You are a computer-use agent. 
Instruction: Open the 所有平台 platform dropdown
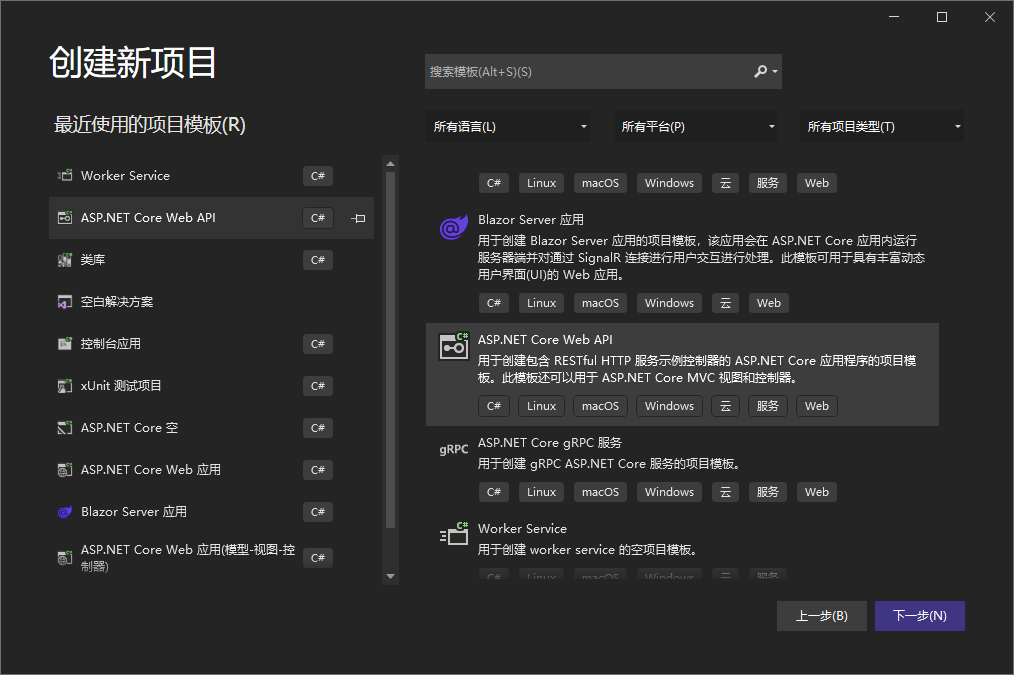(697, 127)
